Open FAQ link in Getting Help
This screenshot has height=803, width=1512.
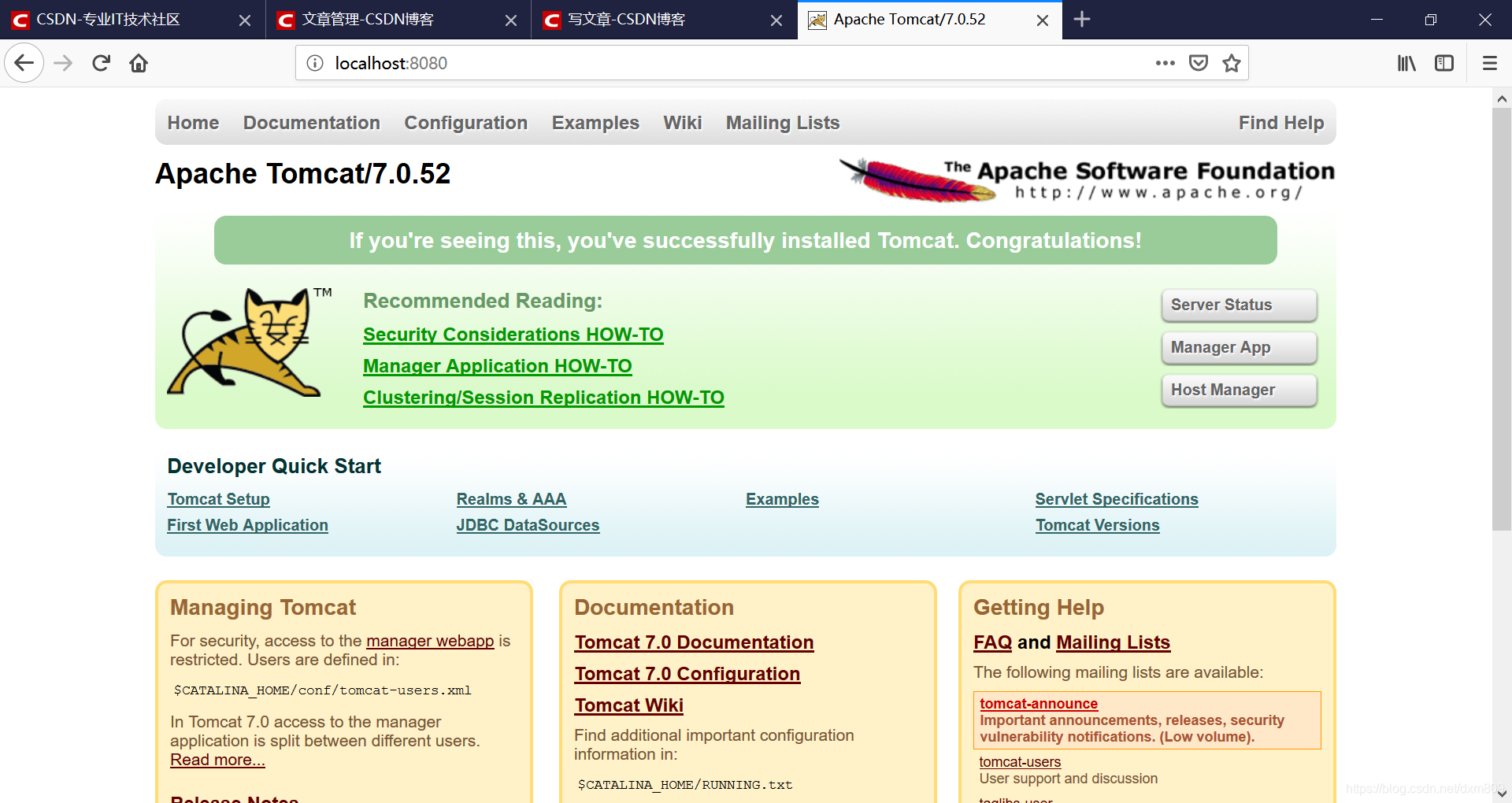coord(992,642)
